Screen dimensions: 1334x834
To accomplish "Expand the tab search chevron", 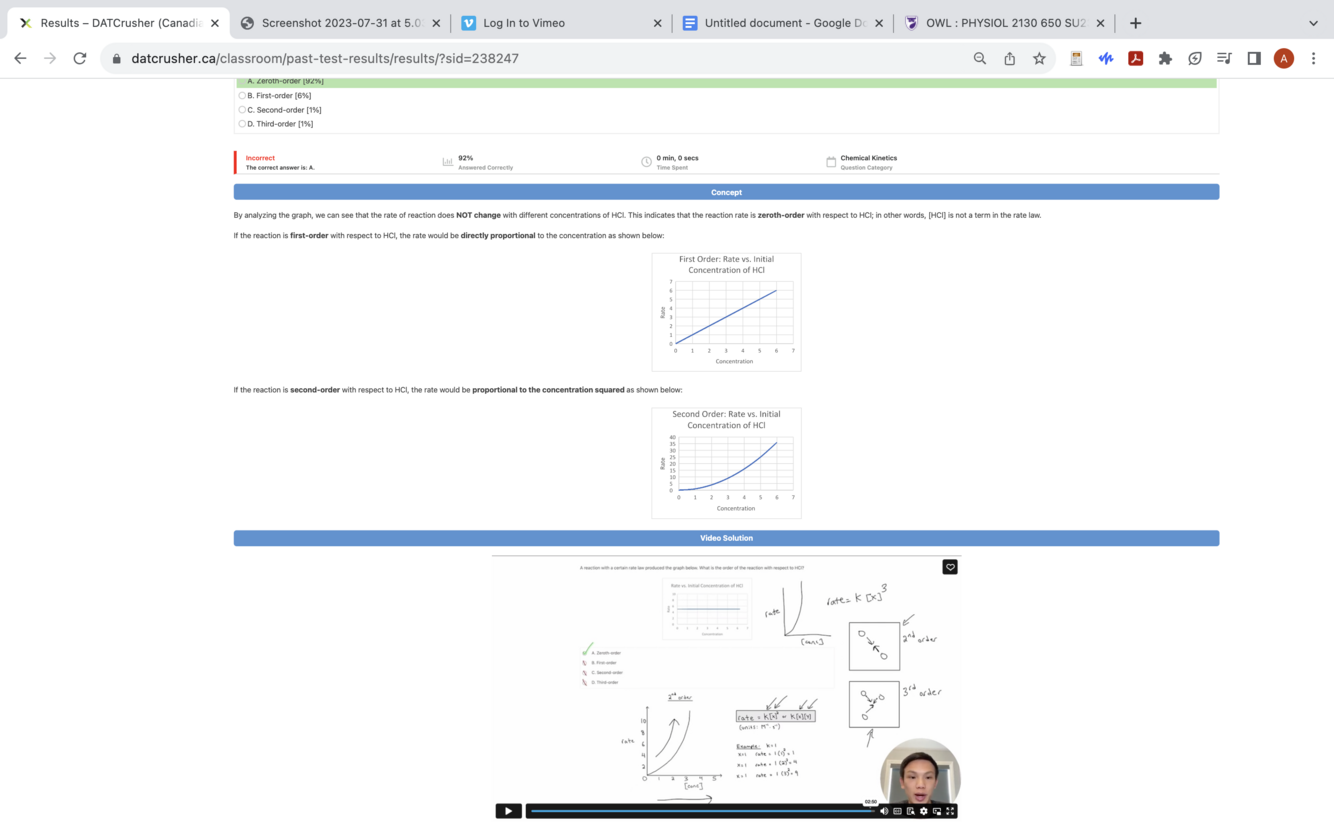I will (1313, 23).
